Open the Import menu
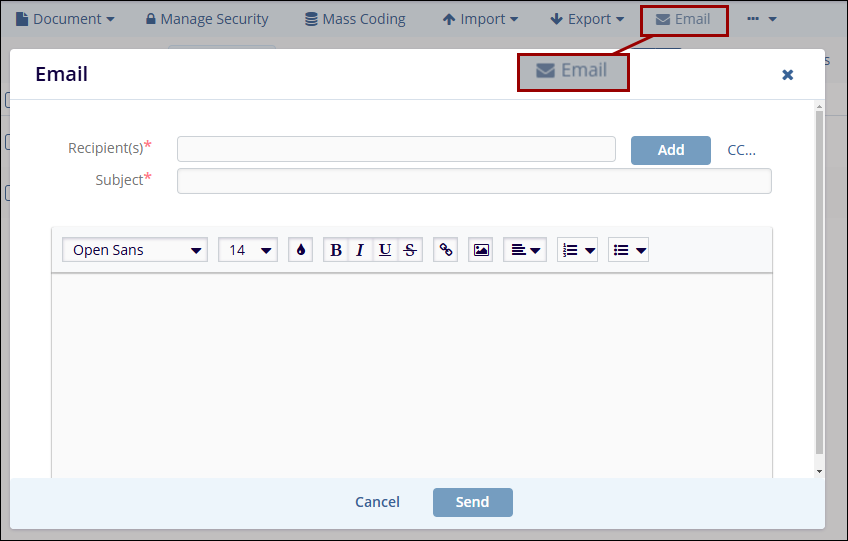Image resolution: width=848 pixels, height=541 pixels. pos(480,19)
